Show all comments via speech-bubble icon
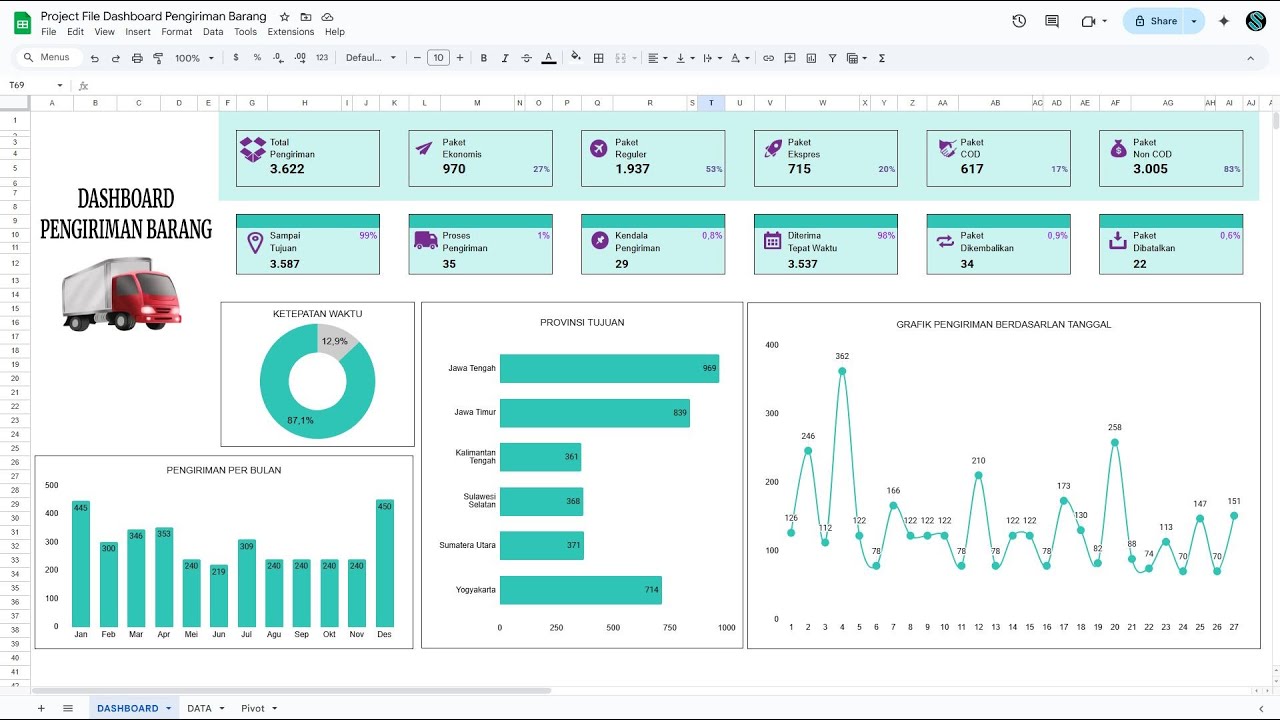This screenshot has width=1280, height=720. tap(1052, 21)
